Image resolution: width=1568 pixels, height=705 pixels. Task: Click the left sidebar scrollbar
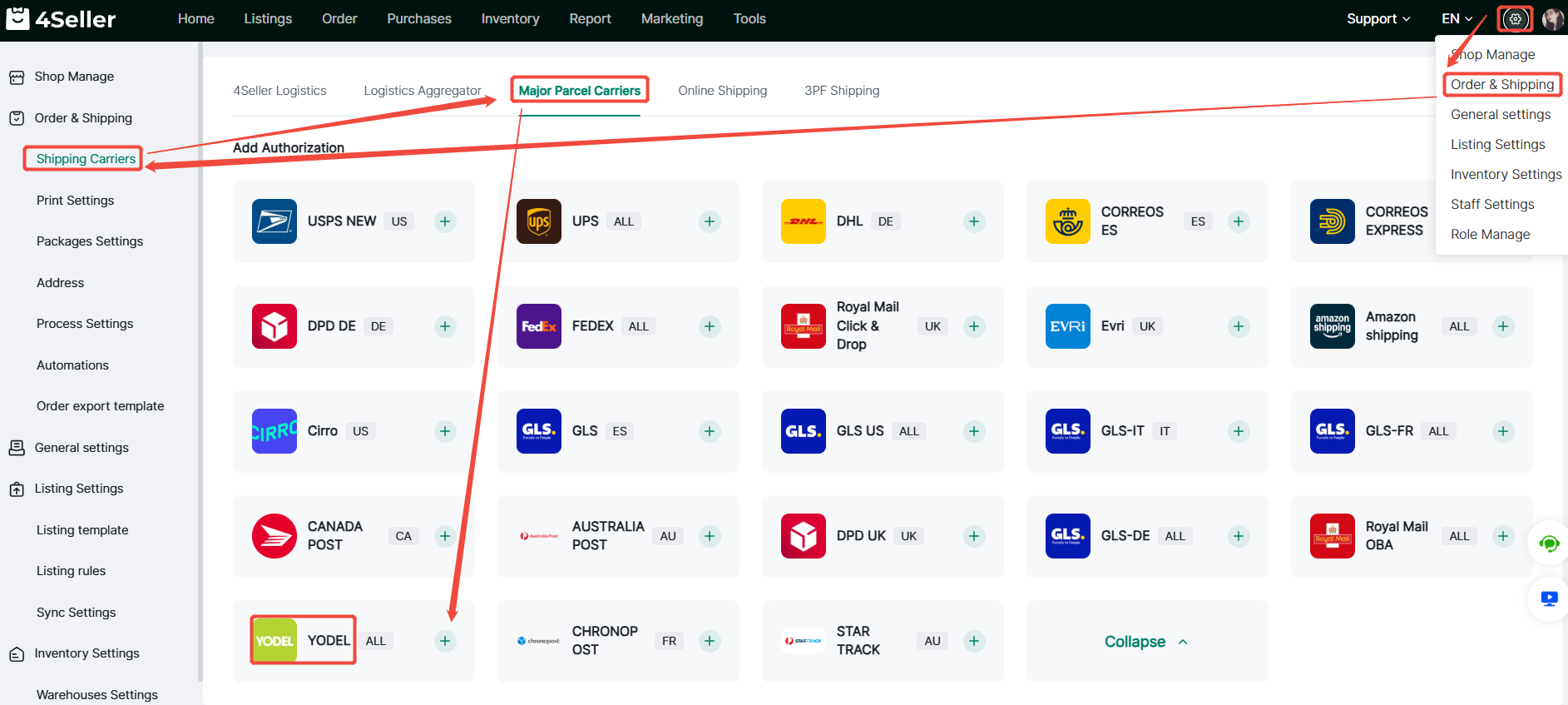coord(200,361)
